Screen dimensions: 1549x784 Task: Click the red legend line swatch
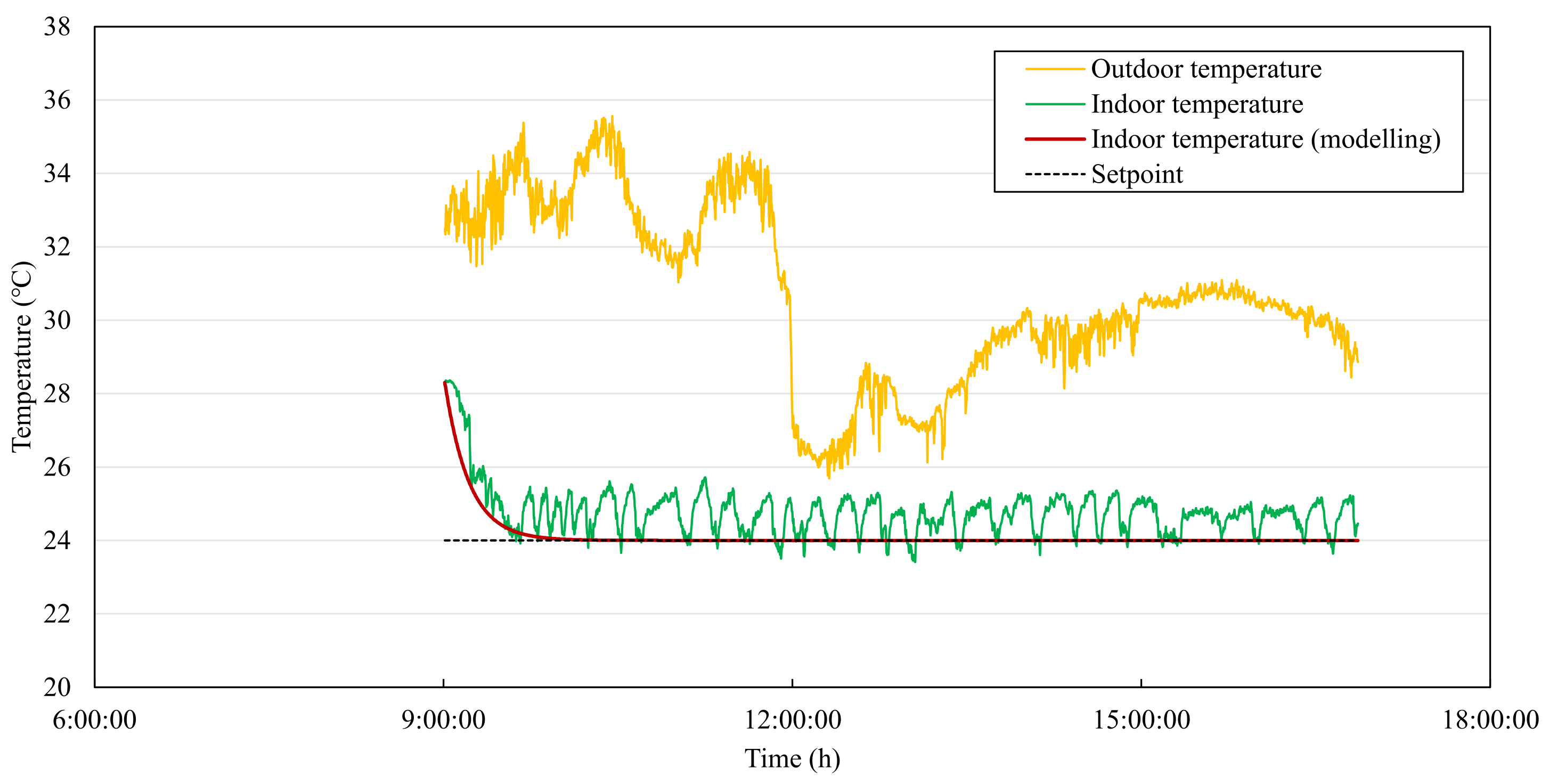tap(1055, 140)
